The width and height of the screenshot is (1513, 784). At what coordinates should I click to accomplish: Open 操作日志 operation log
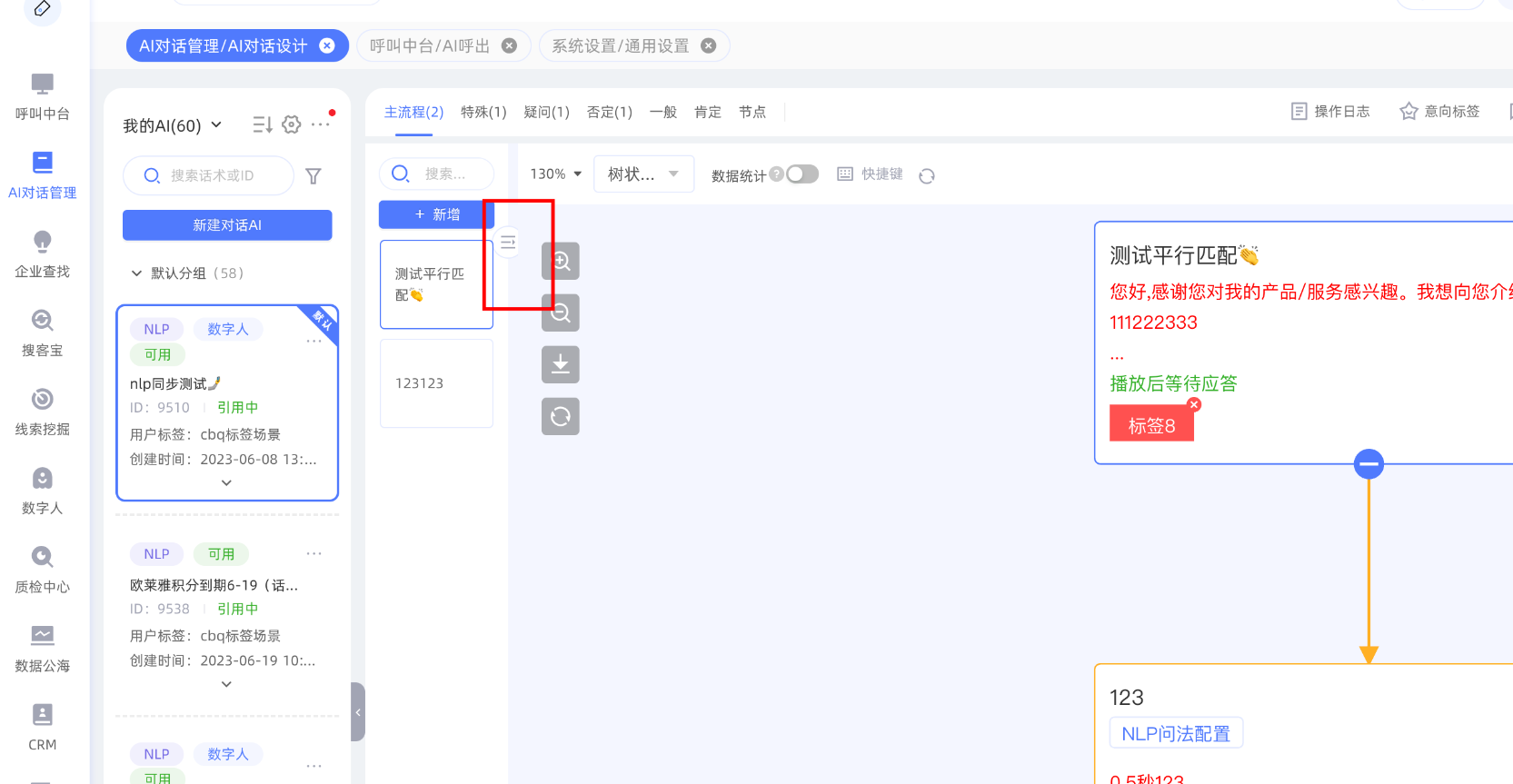click(1330, 112)
